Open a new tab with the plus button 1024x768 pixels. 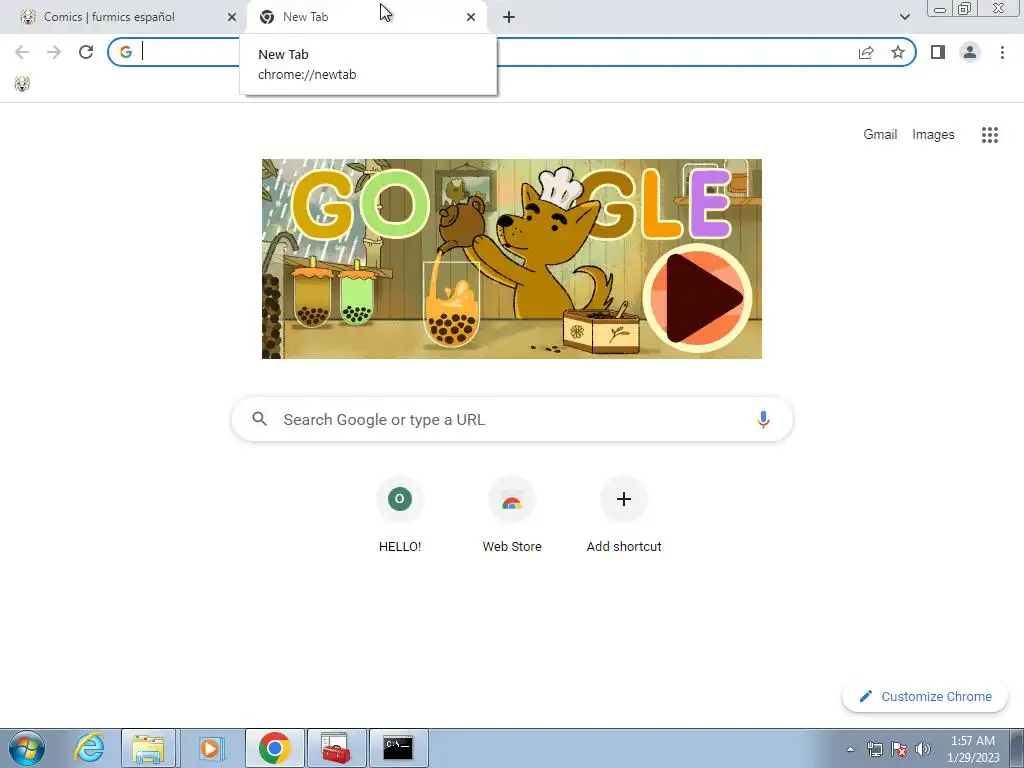pyautogui.click(x=509, y=17)
